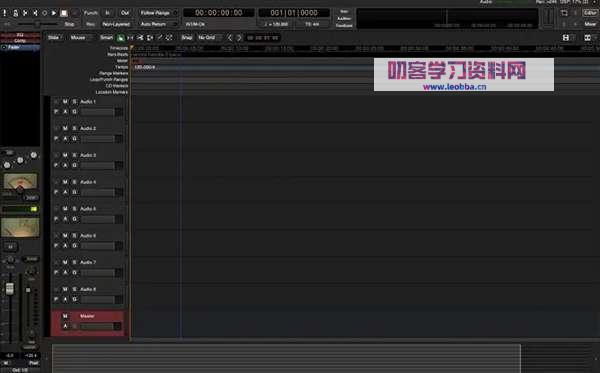Click the Timecode ruler label
Viewport: 600px width, 373px height.
tap(119, 48)
